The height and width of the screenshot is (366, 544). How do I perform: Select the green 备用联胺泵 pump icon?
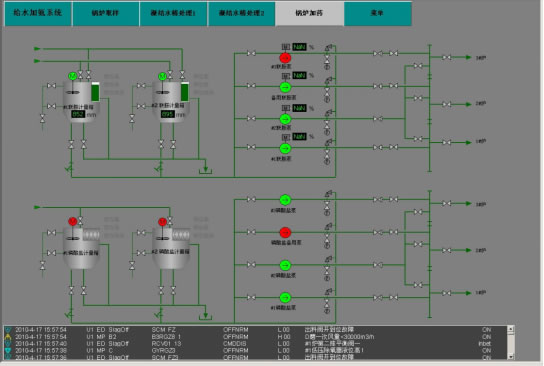click(285, 87)
